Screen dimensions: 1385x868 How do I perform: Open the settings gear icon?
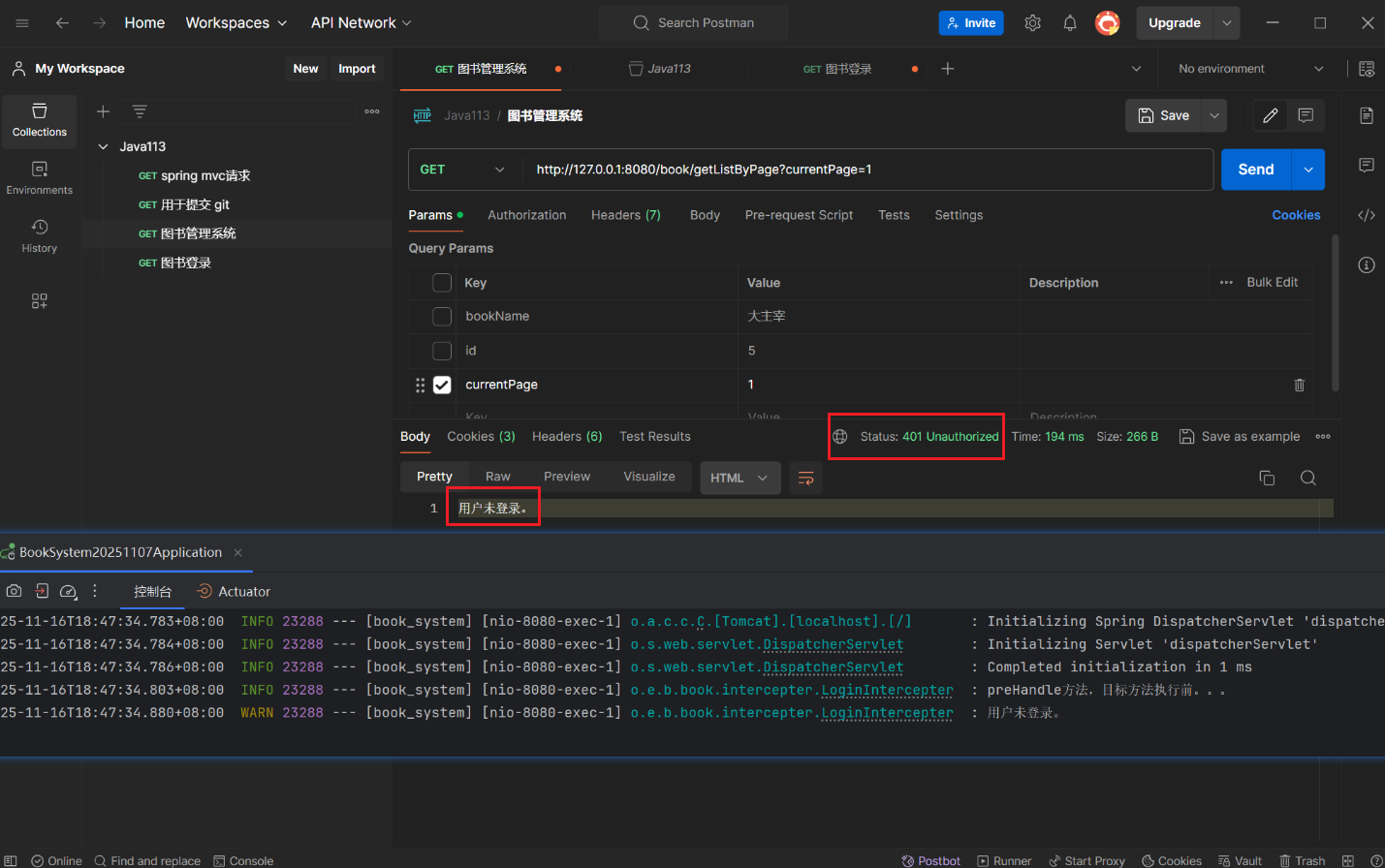1033,23
